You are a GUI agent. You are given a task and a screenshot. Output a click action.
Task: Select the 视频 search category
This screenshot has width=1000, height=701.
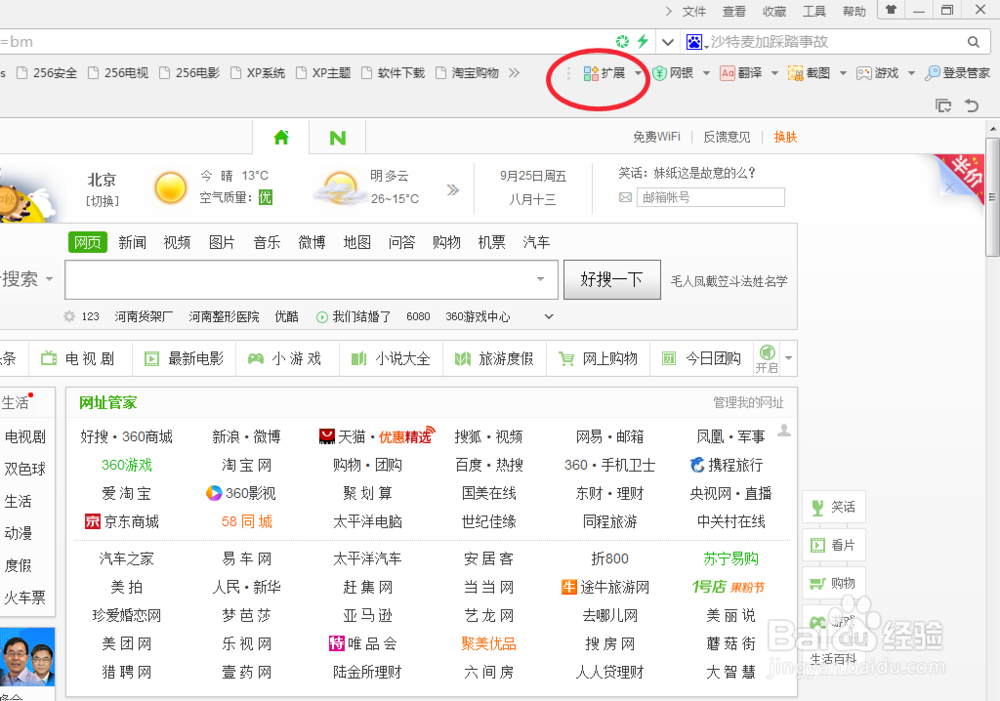point(177,241)
